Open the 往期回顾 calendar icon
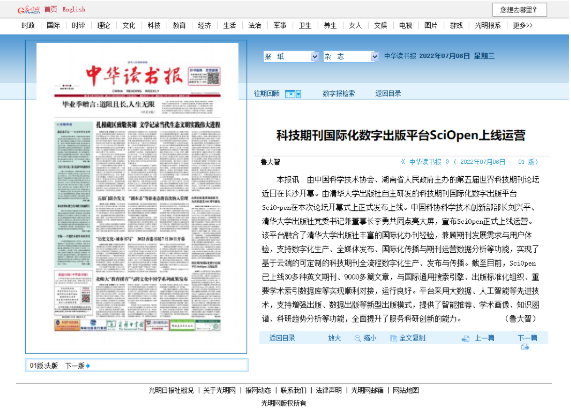The image size is (571, 410). pyautogui.click(x=290, y=94)
